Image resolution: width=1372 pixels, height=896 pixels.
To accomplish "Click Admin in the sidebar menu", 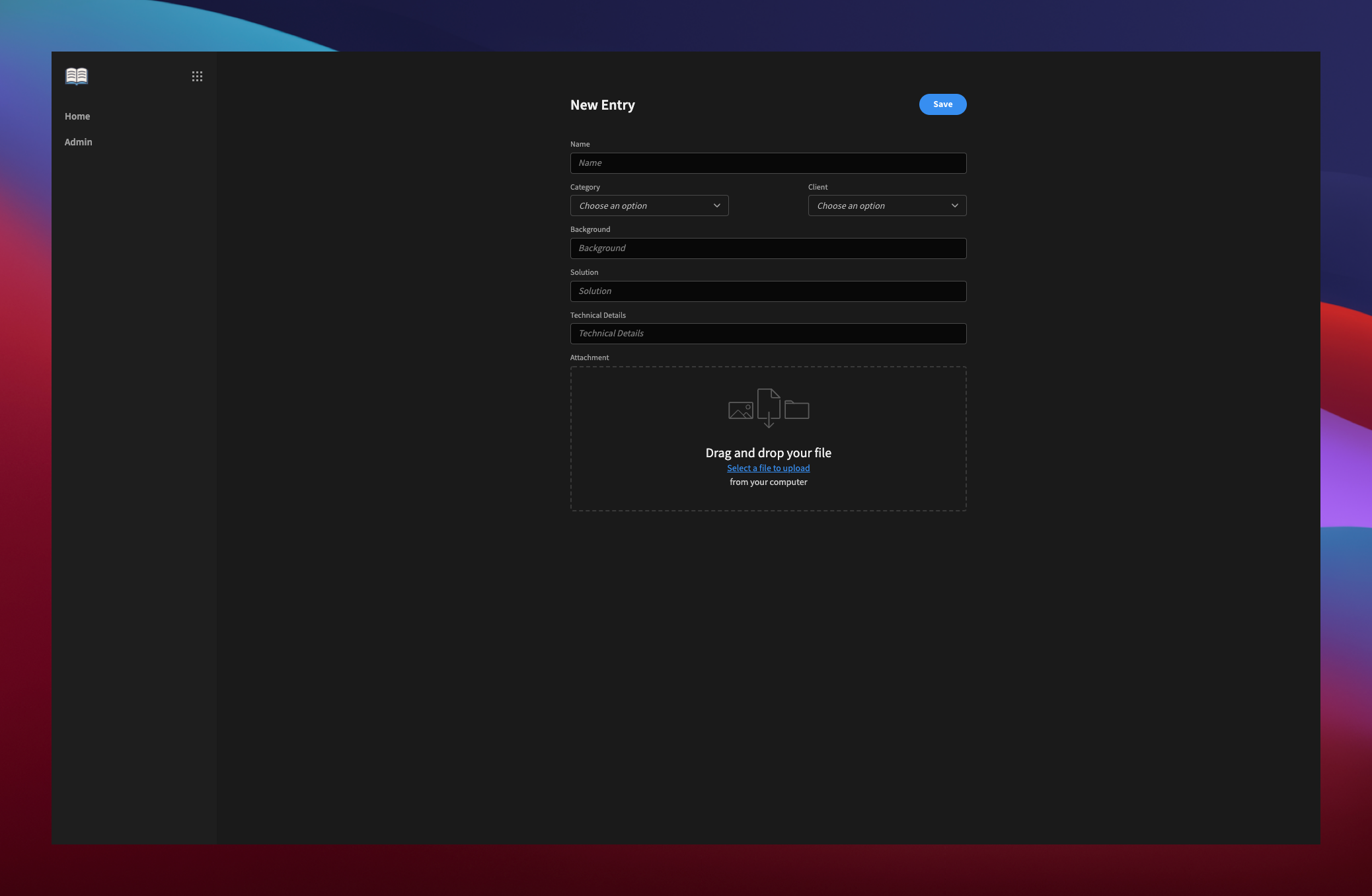I will point(78,141).
